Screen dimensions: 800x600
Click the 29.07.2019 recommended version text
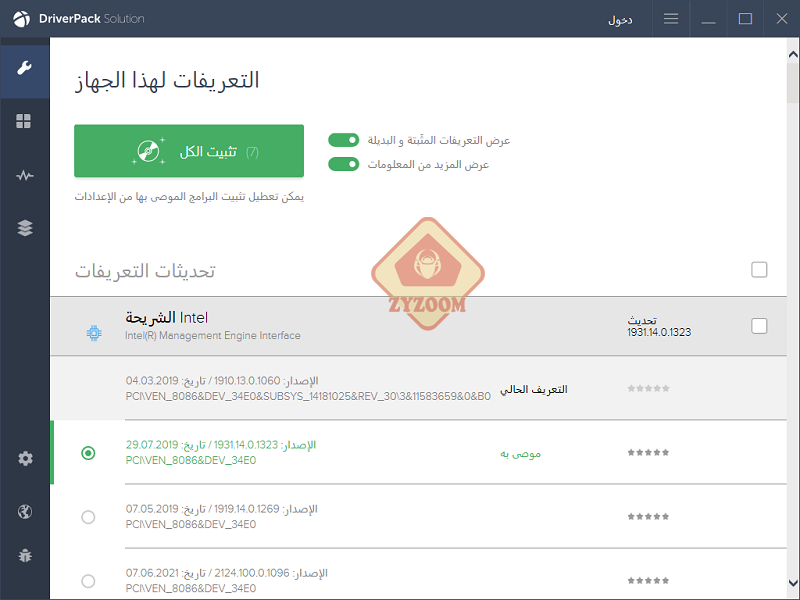pyautogui.click(x=221, y=445)
